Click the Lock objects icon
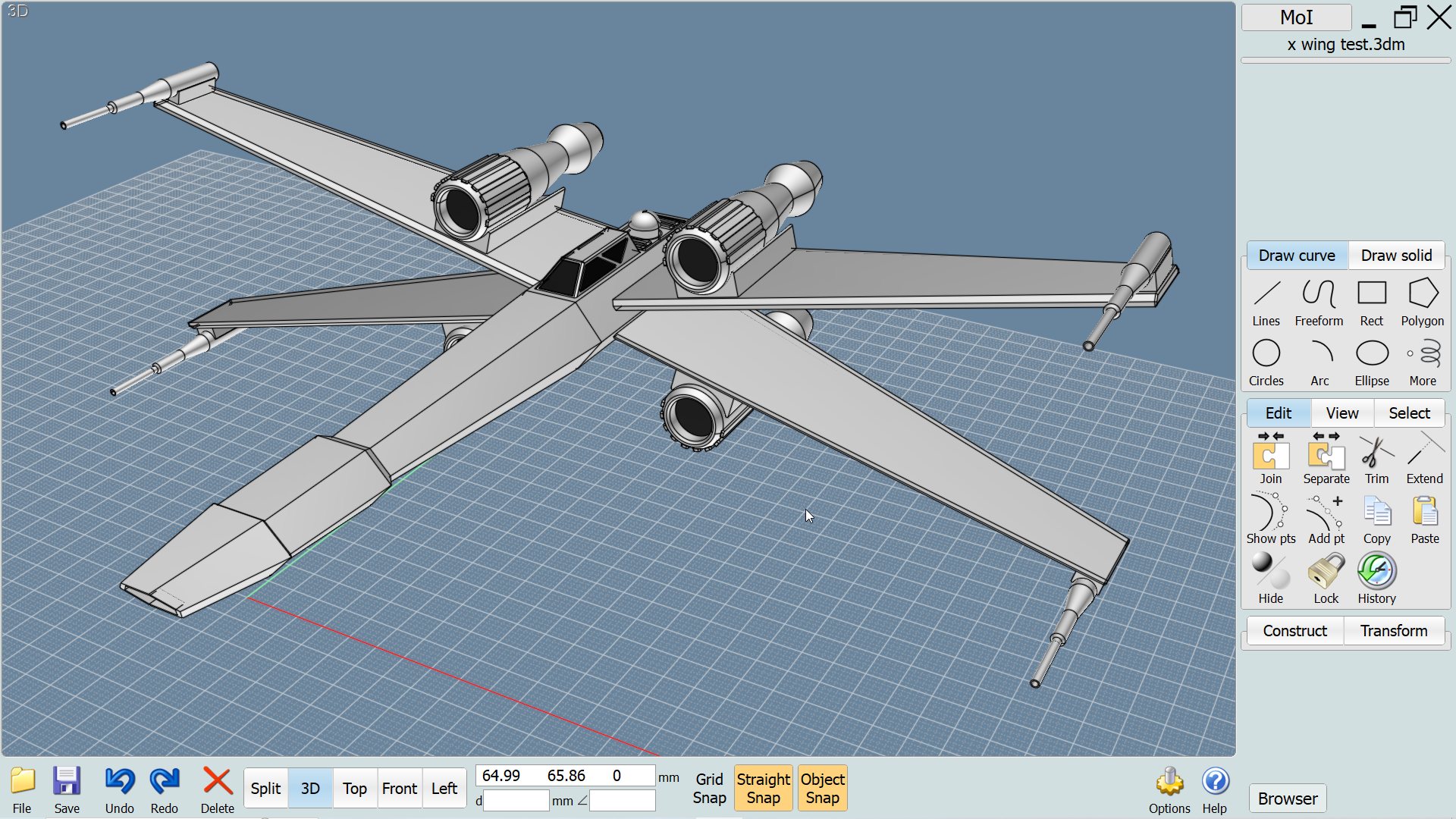 [x=1326, y=579]
